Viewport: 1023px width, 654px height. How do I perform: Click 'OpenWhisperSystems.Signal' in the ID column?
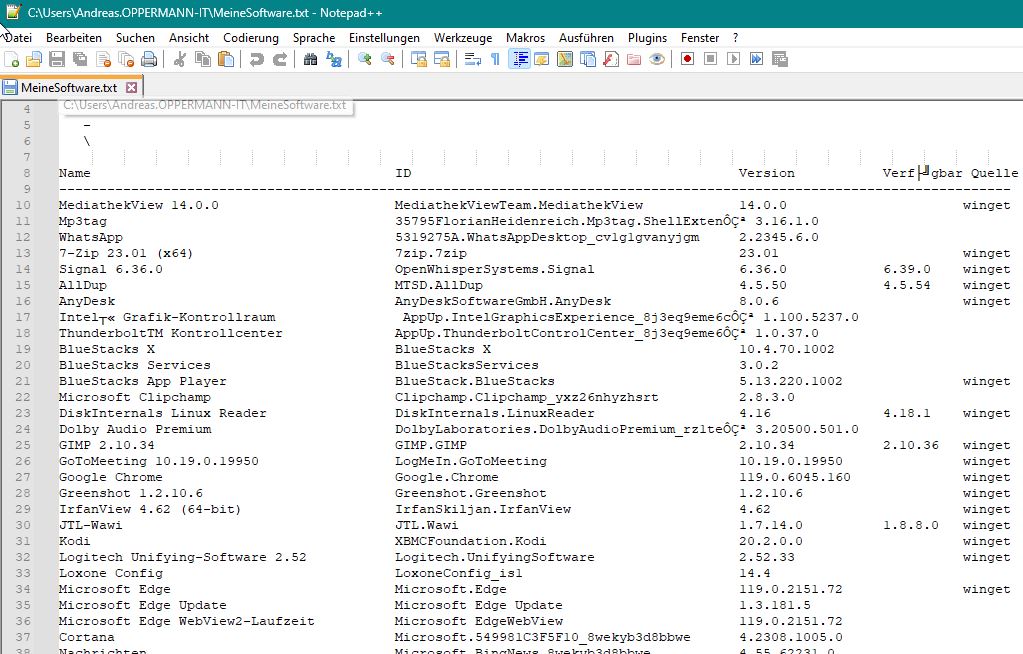click(x=495, y=269)
